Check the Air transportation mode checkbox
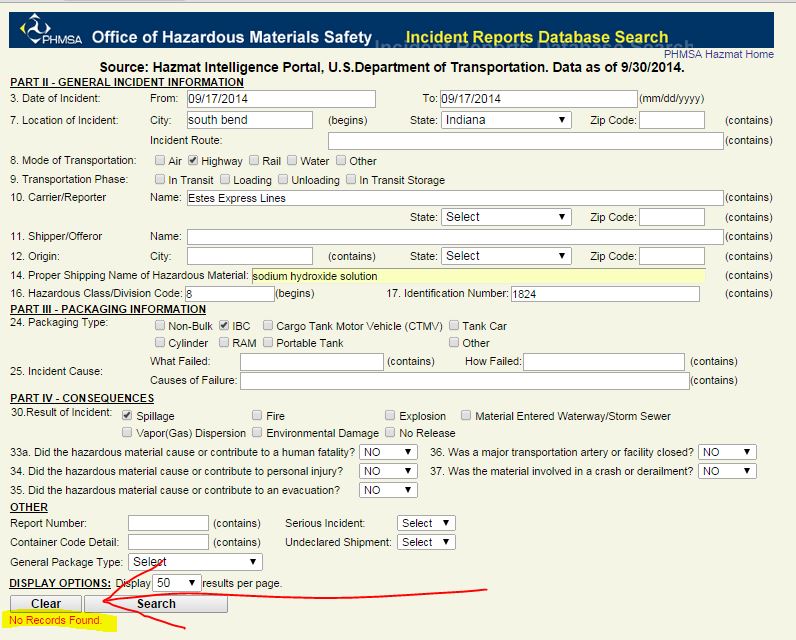The height and width of the screenshot is (640, 796). pos(160,160)
